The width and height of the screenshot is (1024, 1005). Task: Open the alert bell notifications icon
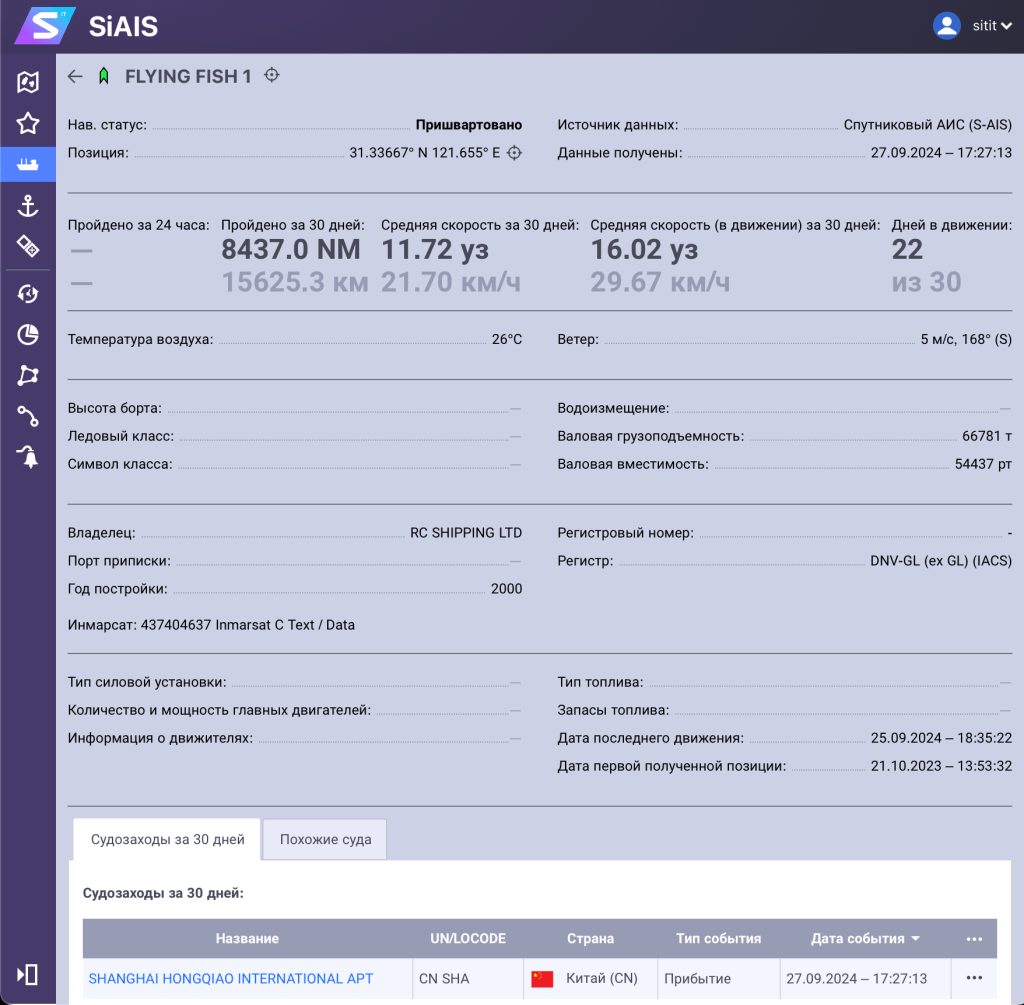coord(28,457)
